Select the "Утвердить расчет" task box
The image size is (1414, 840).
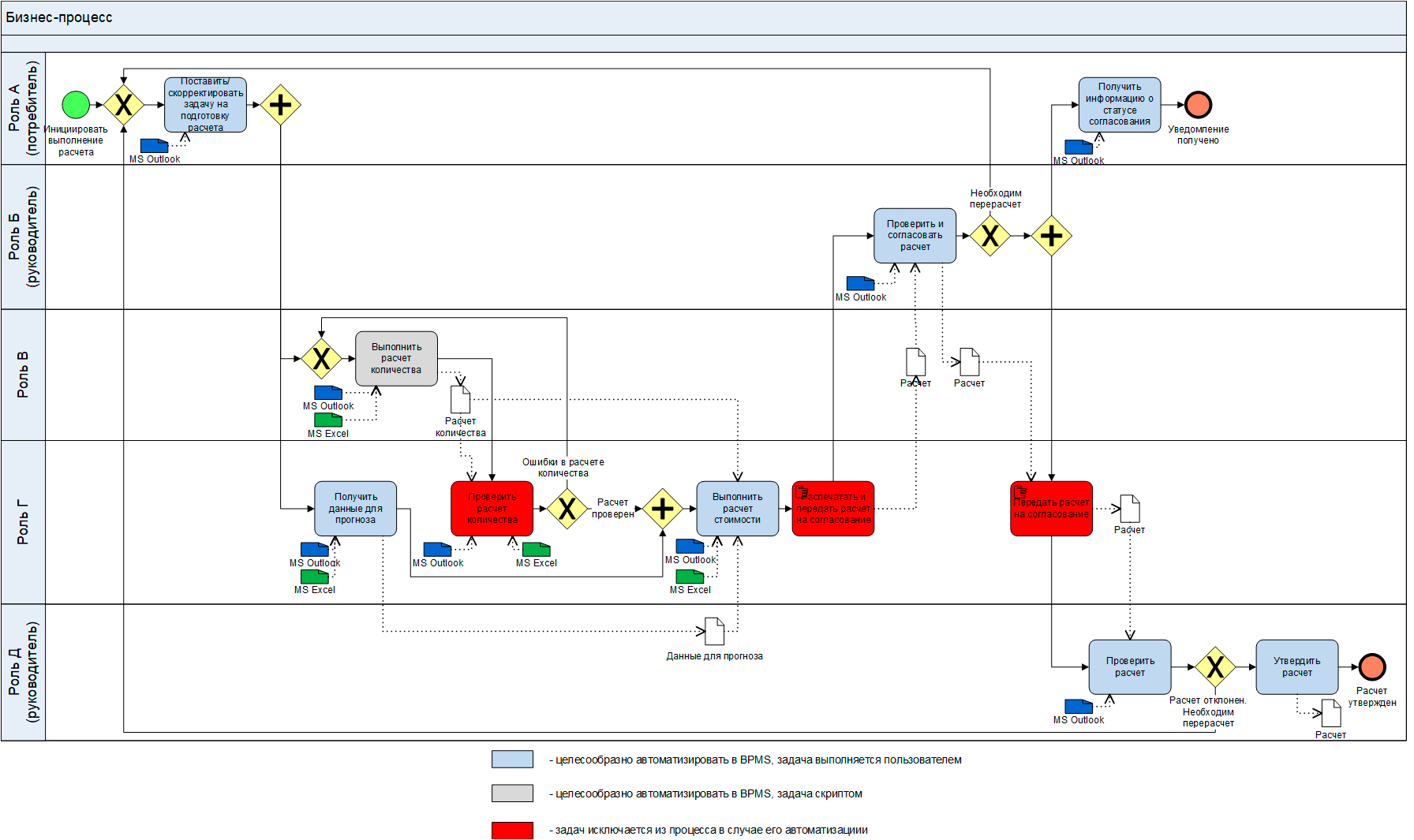click(x=1296, y=667)
